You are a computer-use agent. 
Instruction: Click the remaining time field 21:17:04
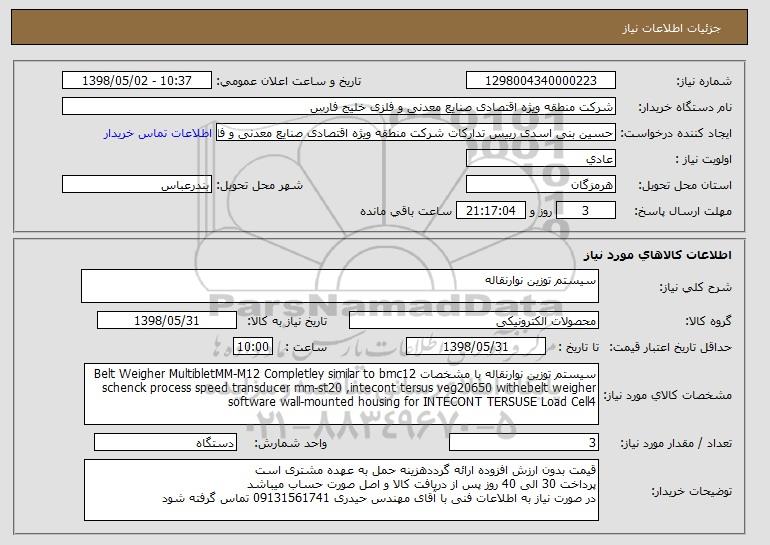(x=491, y=211)
